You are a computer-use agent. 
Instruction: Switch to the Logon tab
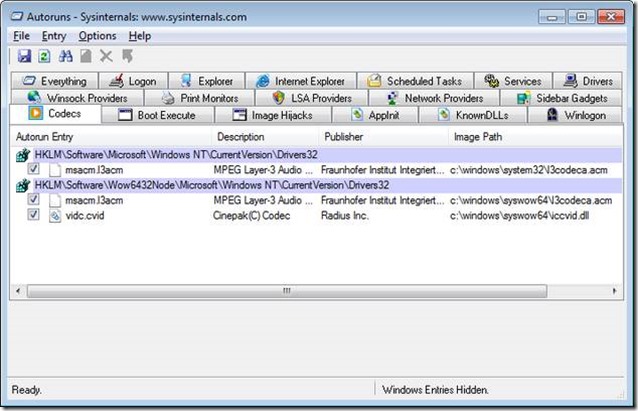(x=133, y=81)
